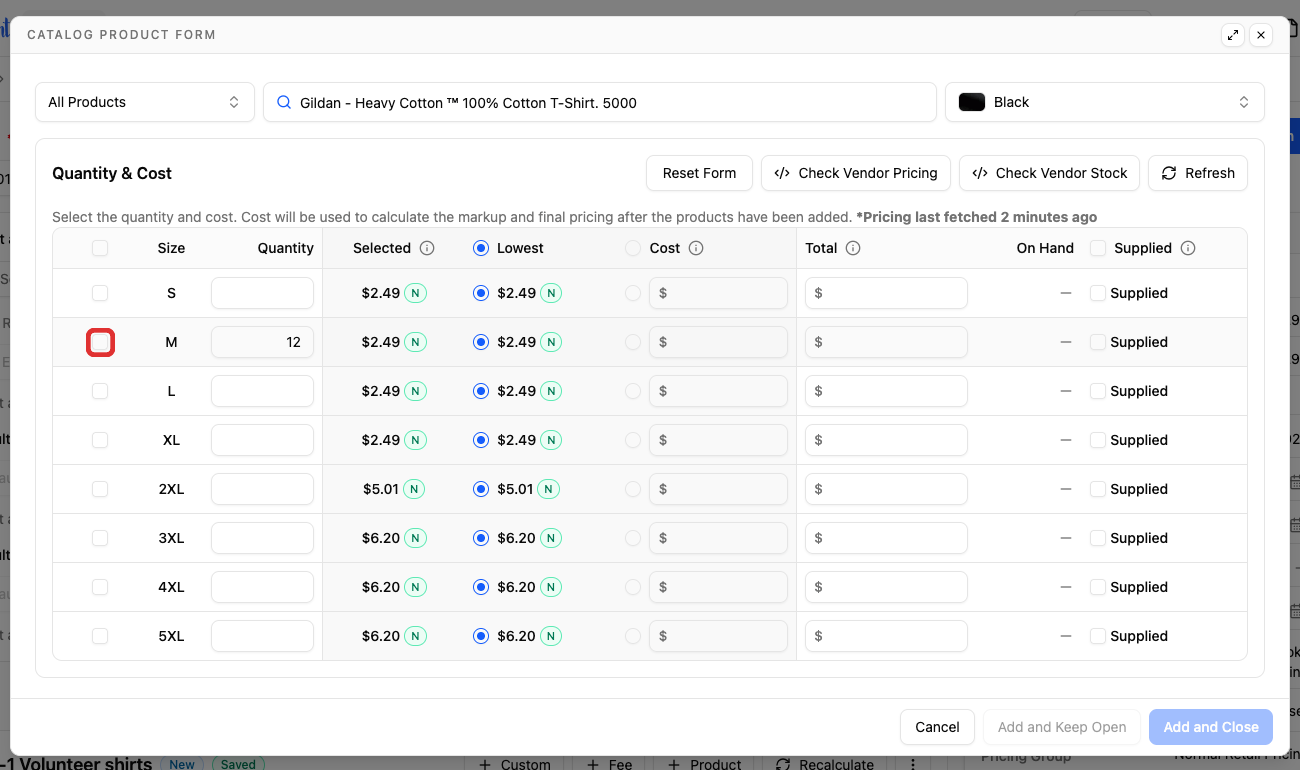Select the Lowest radio button in the header
The image size is (1300, 770).
(x=481, y=248)
